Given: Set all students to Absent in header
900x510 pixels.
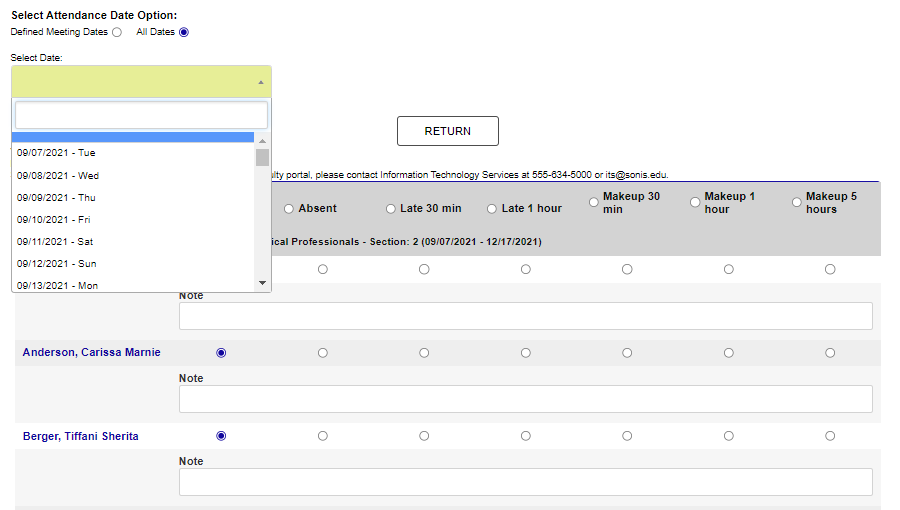Looking at the screenshot, I should 289,209.
